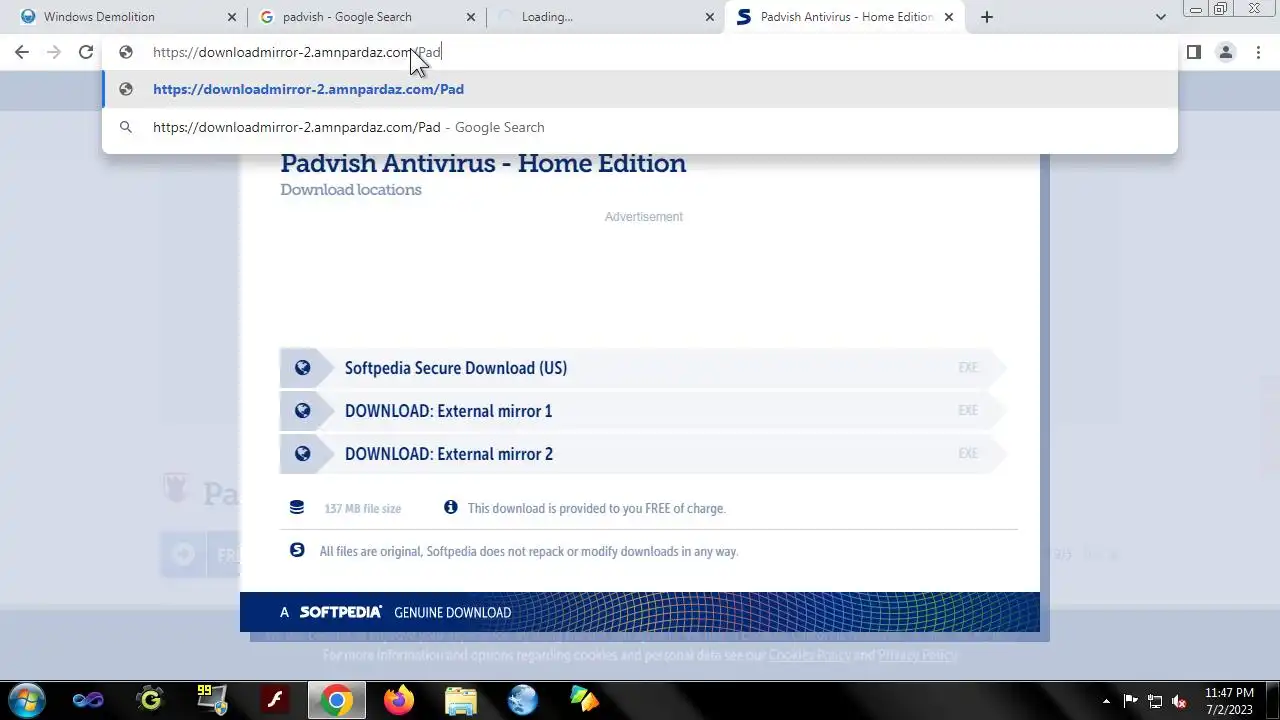
Task: Launch the Flash icon in taskbar
Action: pyautogui.click(x=274, y=700)
